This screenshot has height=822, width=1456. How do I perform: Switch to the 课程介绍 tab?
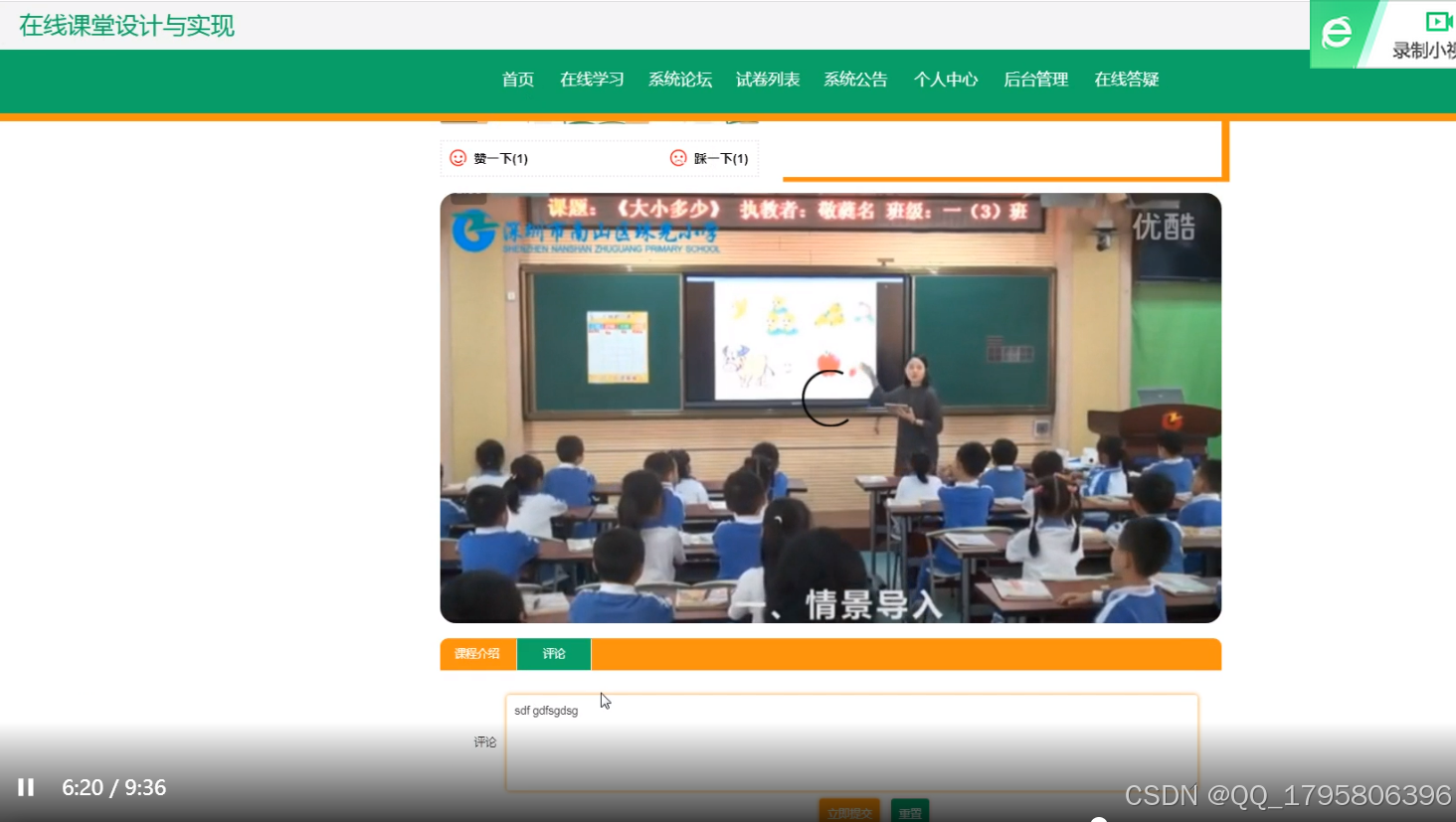(478, 654)
